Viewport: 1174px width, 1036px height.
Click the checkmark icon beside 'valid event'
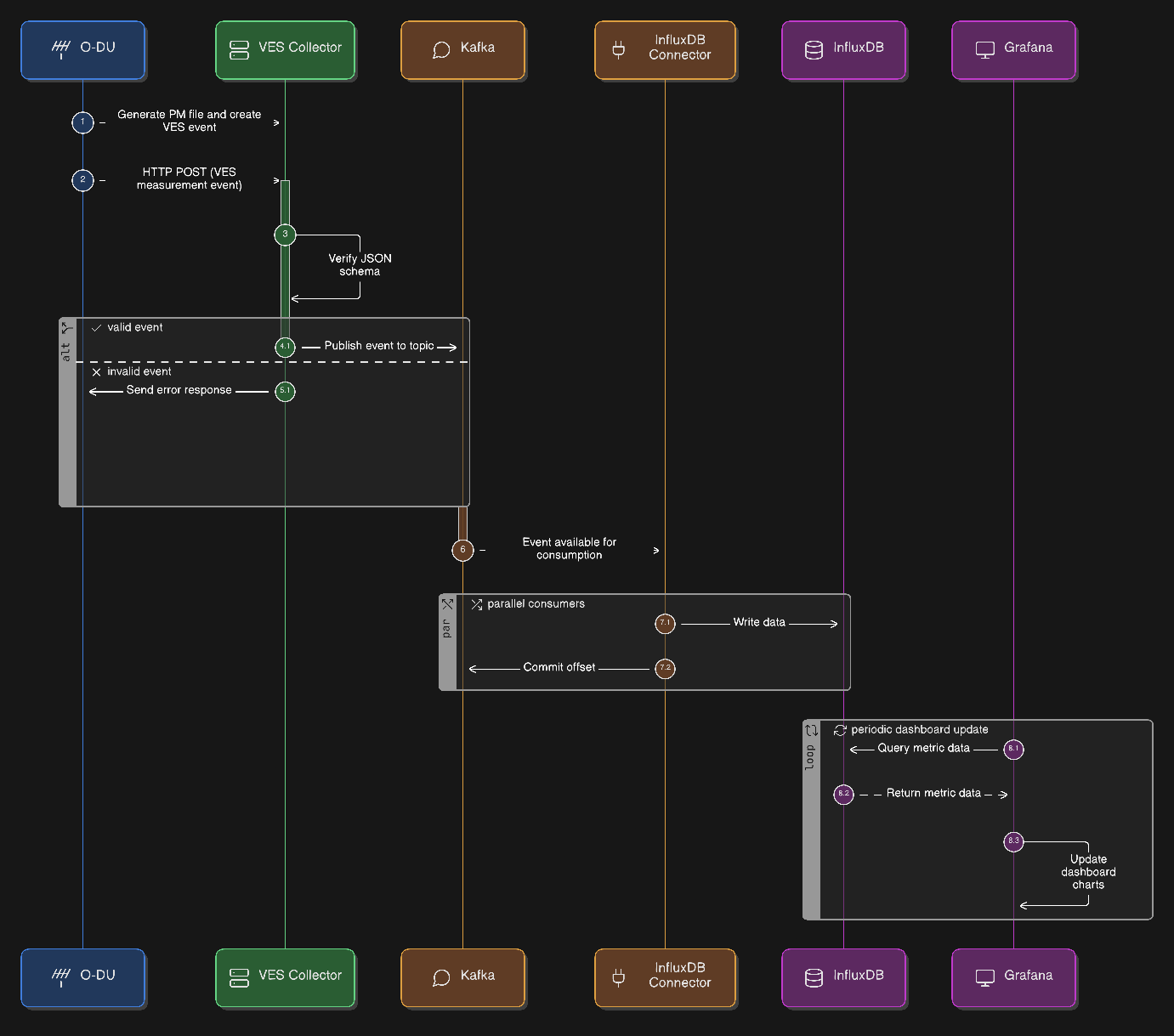click(x=96, y=328)
